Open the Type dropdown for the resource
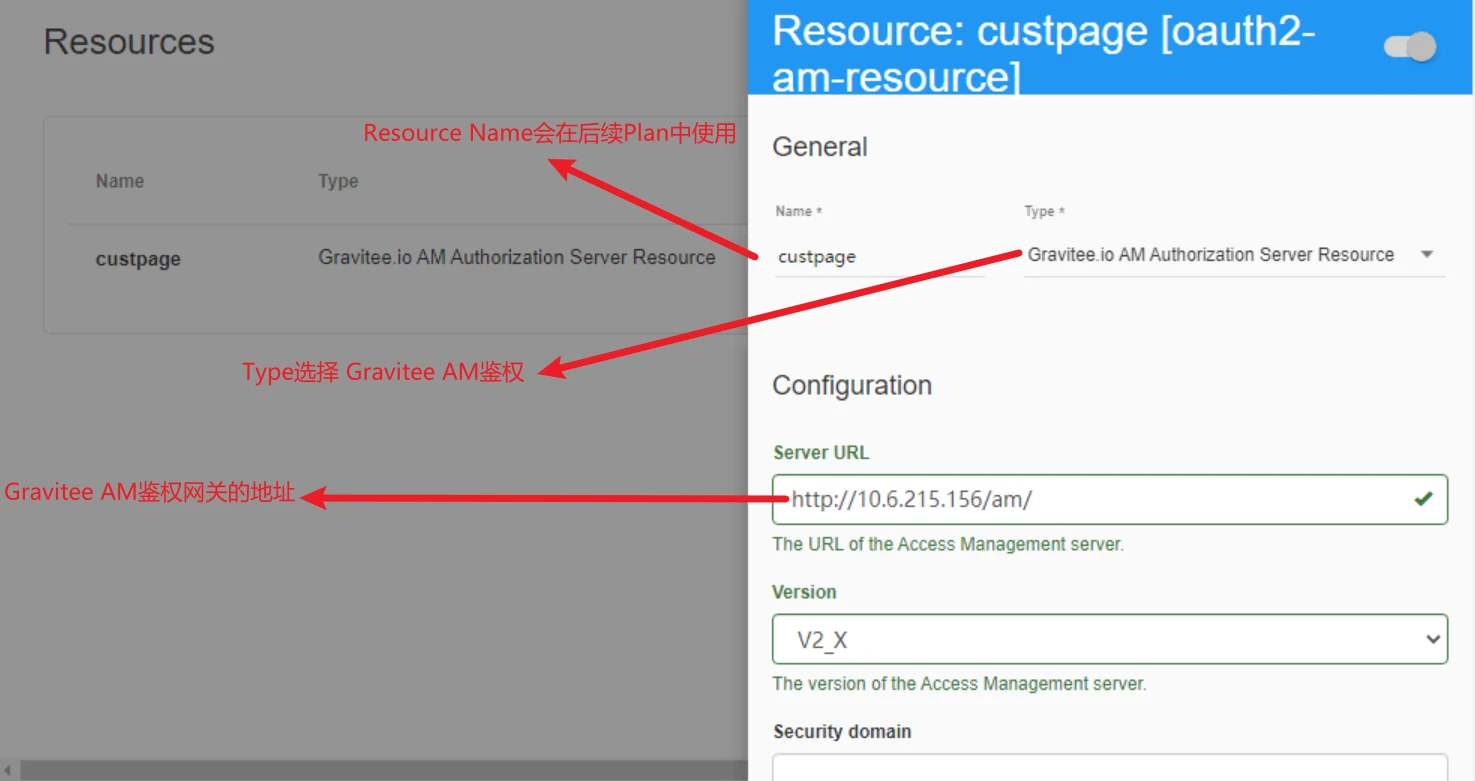 pyautogui.click(x=1234, y=255)
